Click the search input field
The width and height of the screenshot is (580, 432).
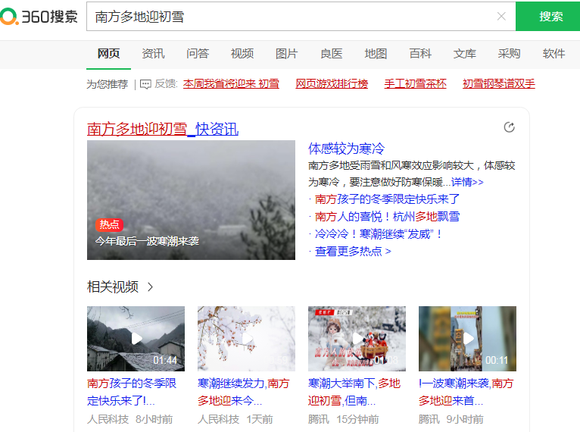(292, 16)
